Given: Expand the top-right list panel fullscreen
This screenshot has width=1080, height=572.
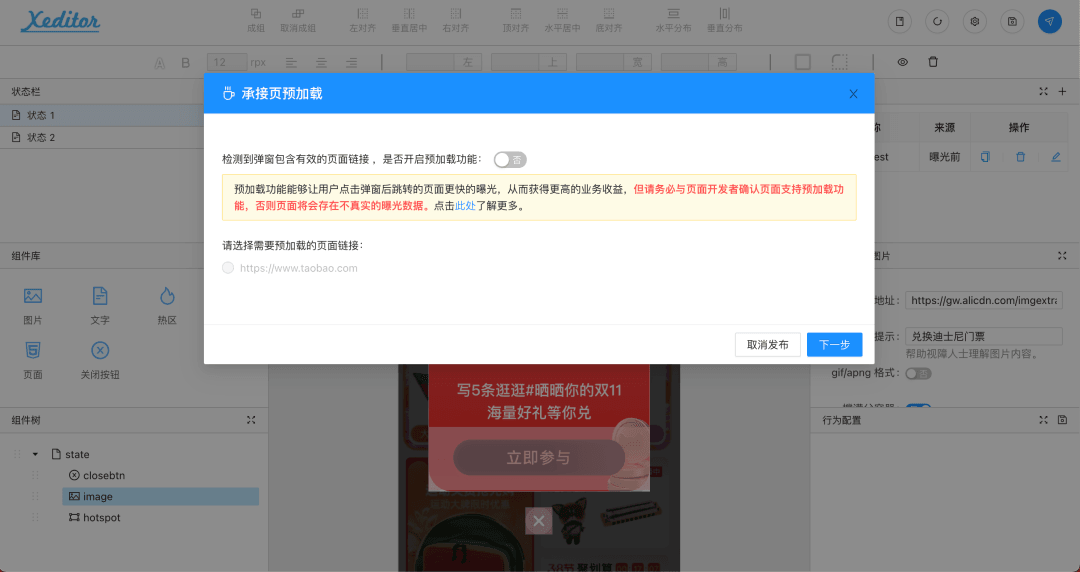Looking at the screenshot, I should click(1043, 91).
